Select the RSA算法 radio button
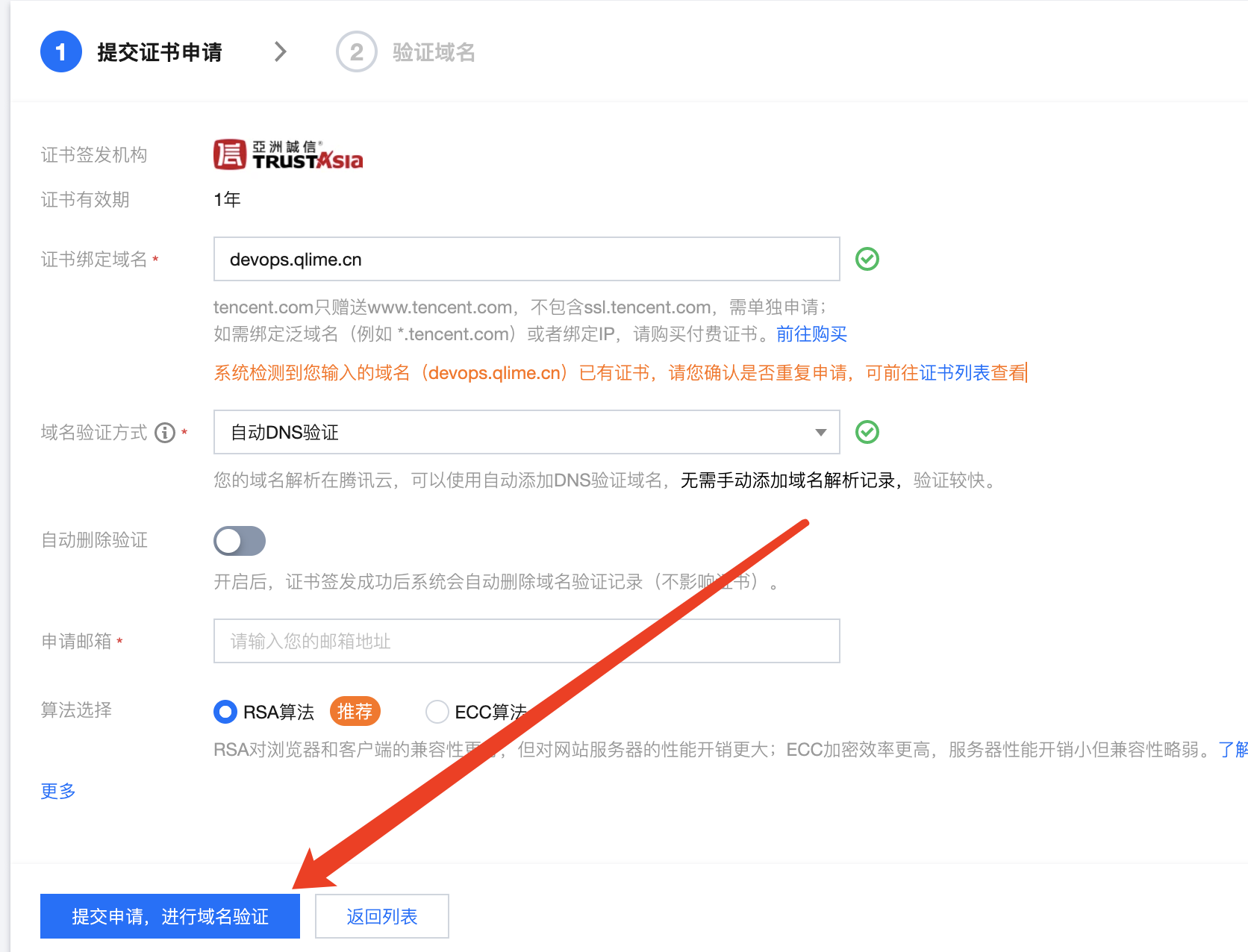This screenshot has height=952, width=1248. pos(225,712)
